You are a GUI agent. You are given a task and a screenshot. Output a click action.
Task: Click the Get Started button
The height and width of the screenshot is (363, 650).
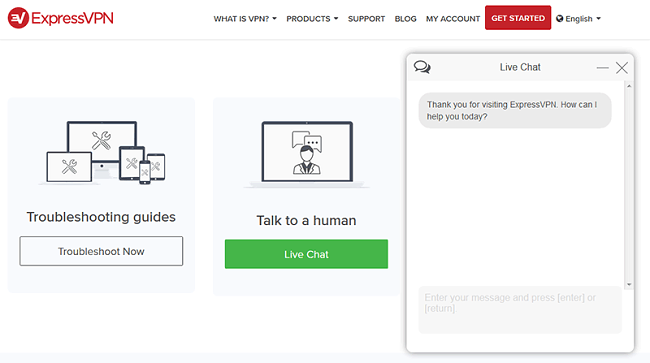pyautogui.click(x=518, y=18)
